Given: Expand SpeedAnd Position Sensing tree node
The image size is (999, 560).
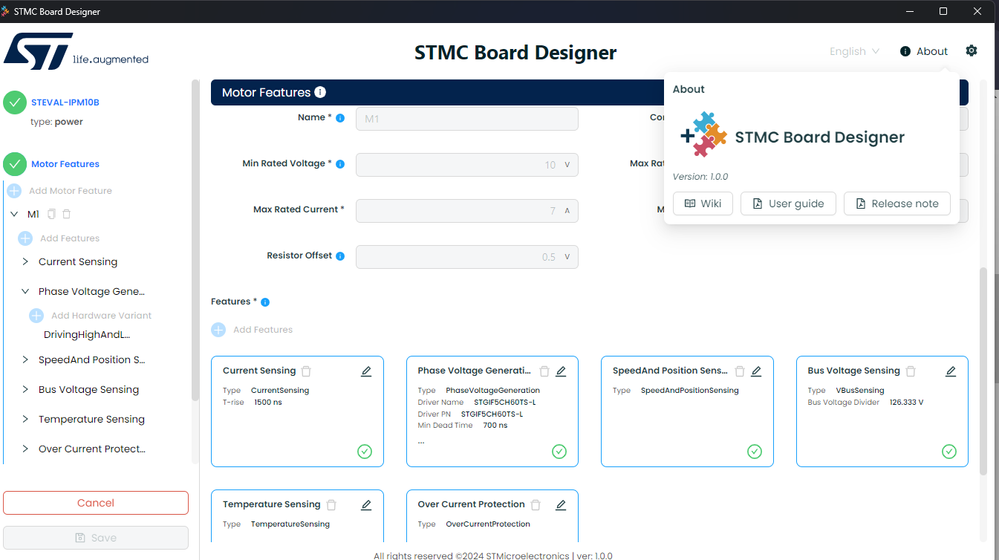Looking at the screenshot, I should 25,359.
